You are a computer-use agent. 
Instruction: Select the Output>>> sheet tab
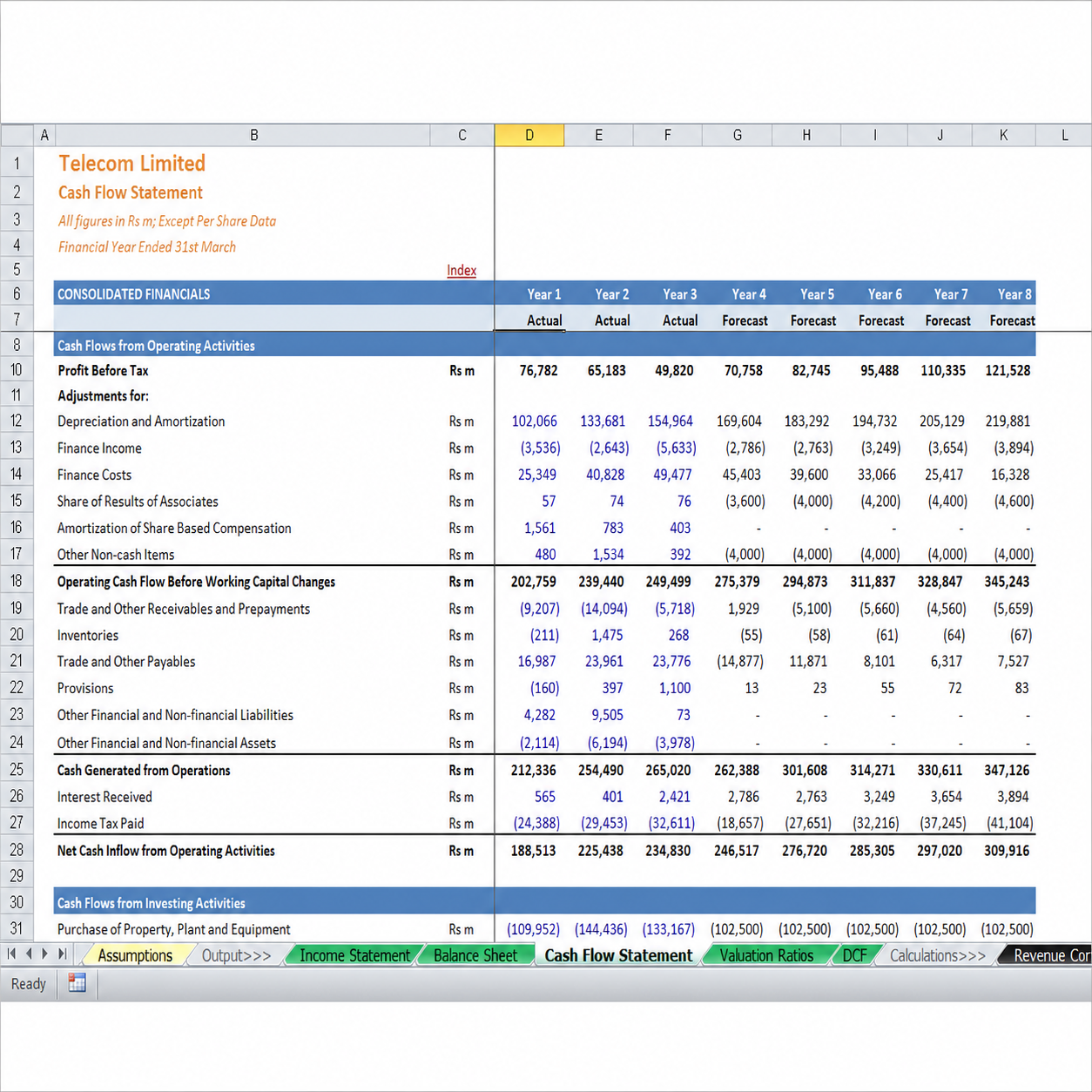[x=236, y=955]
